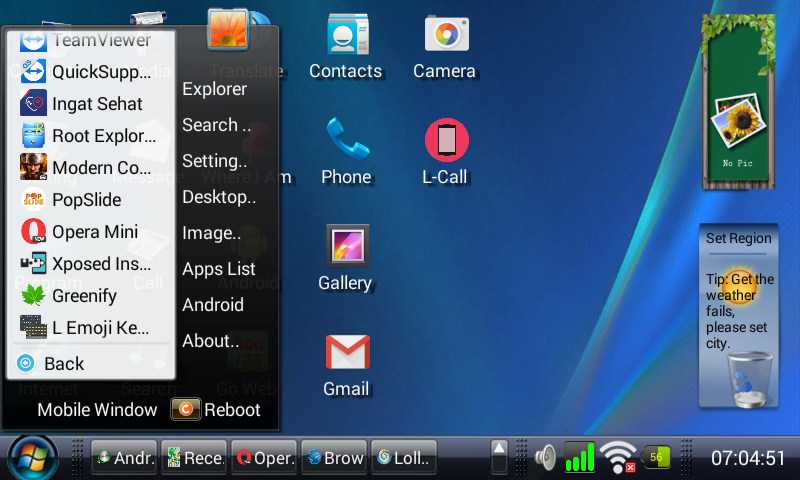This screenshot has width=800, height=480.
Task: Switch to Brow taskbar task
Action: pos(334,458)
